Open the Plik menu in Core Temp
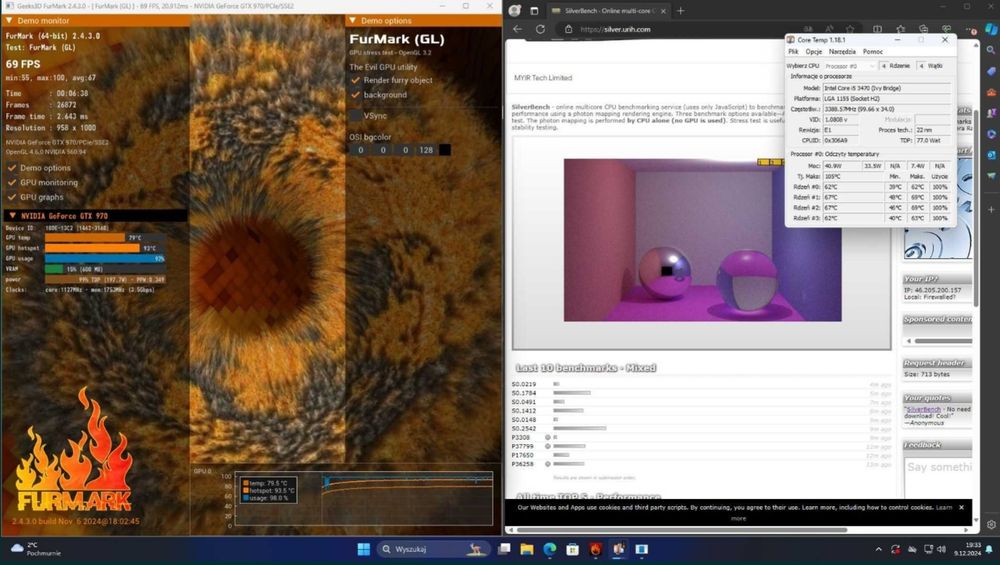The height and width of the screenshot is (565, 1000). 793,52
